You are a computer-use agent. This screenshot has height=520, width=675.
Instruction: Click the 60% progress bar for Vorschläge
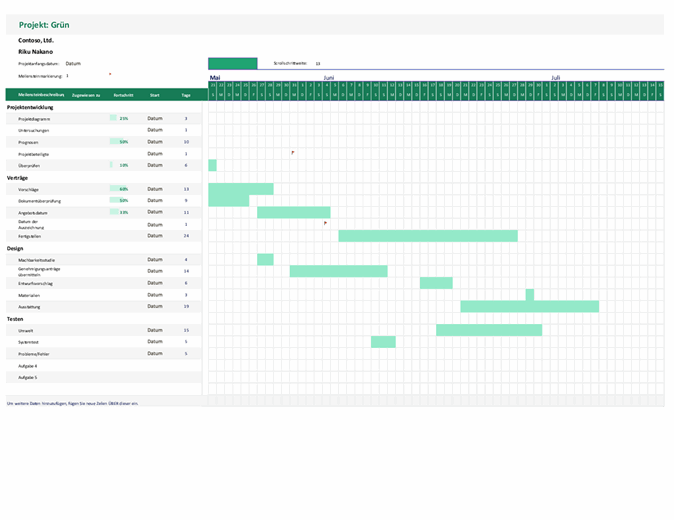click(x=119, y=189)
